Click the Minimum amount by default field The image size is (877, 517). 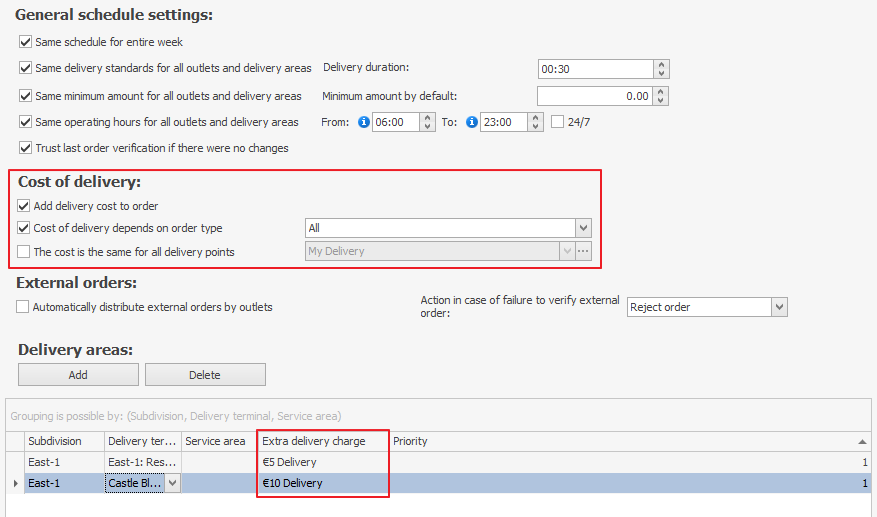click(595, 97)
